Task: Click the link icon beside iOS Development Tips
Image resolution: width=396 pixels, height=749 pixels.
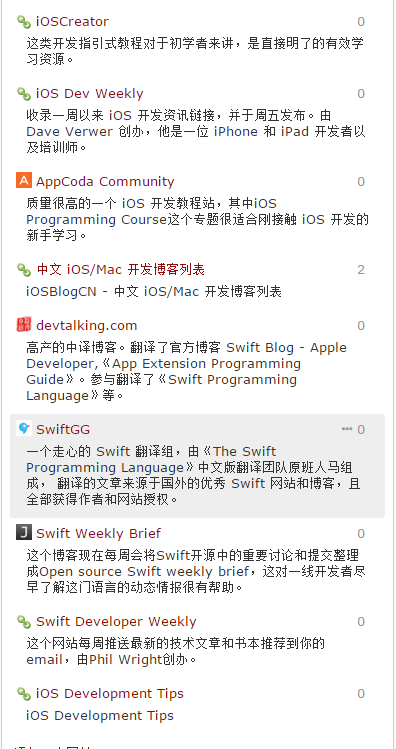Action: (x=24, y=693)
